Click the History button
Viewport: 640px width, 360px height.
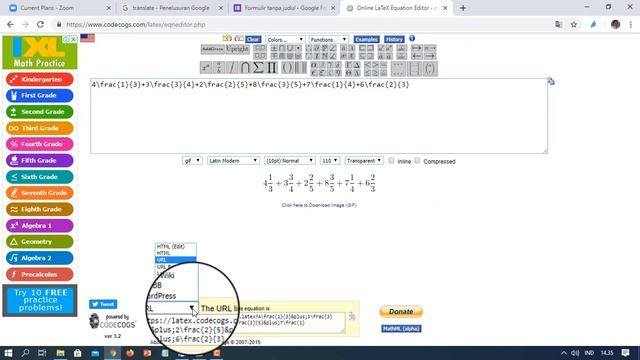click(394, 40)
